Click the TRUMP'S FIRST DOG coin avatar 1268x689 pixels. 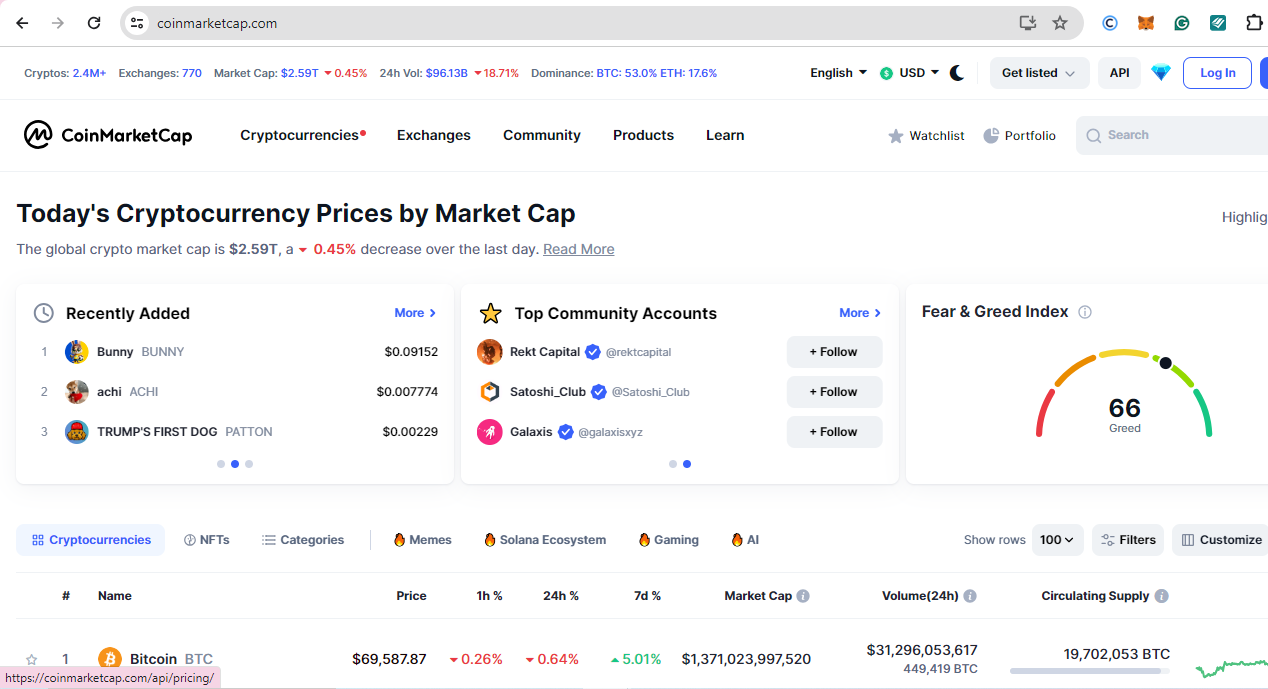77,432
